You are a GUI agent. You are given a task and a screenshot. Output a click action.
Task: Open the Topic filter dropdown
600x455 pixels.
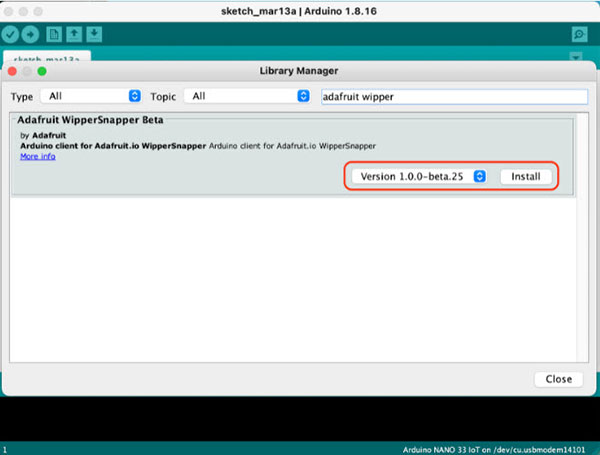point(247,96)
